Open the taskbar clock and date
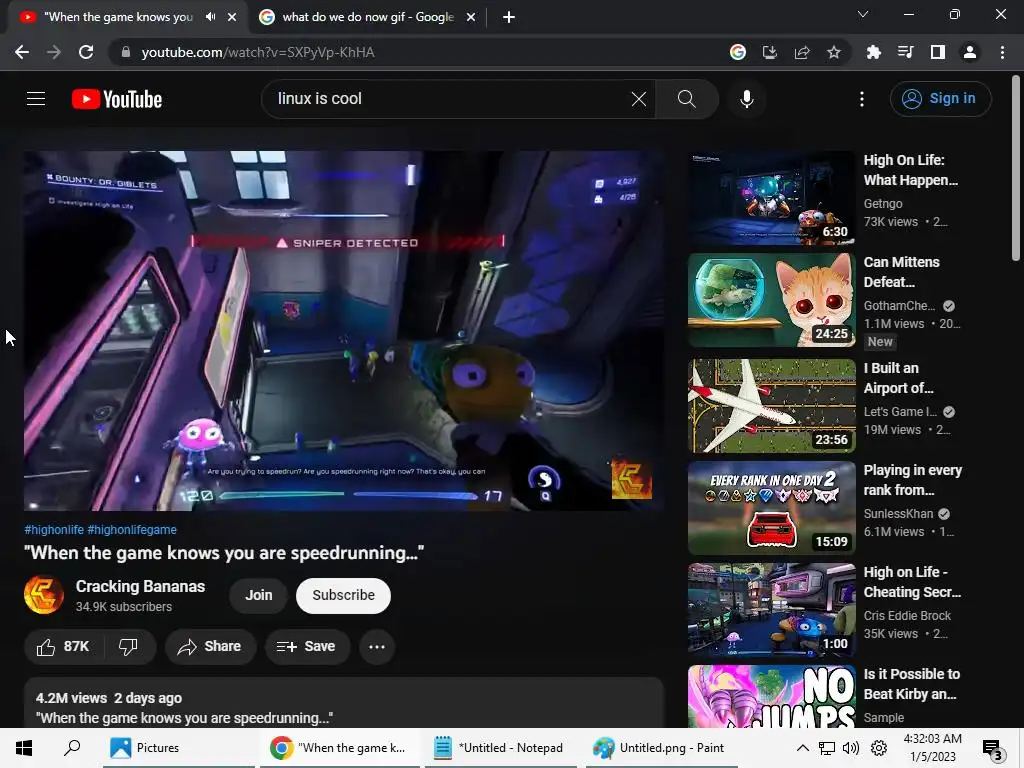The height and width of the screenshot is (768, 1024). [933, 748]
